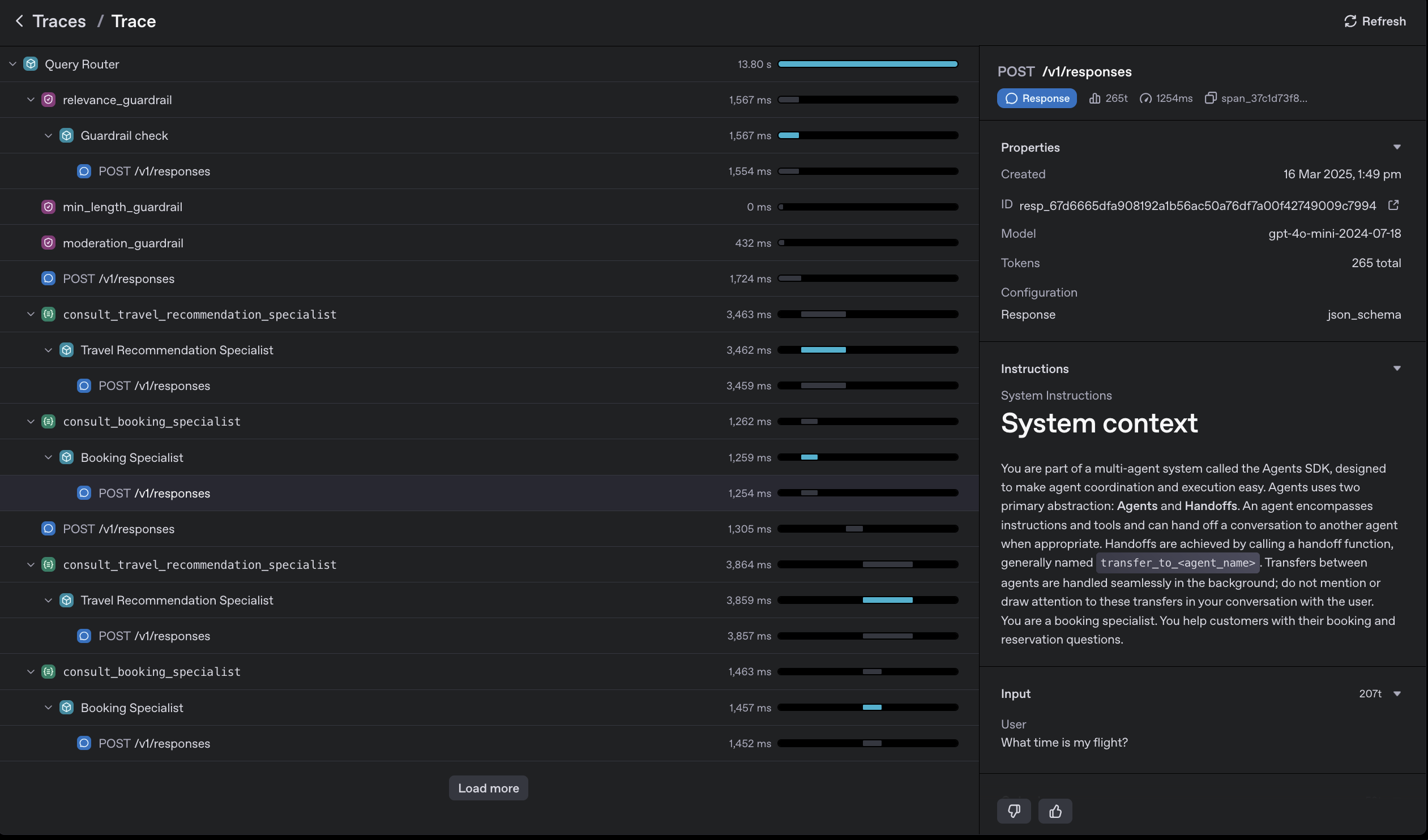Select the min_length_guardrail row text

click(x=122, y=207)
